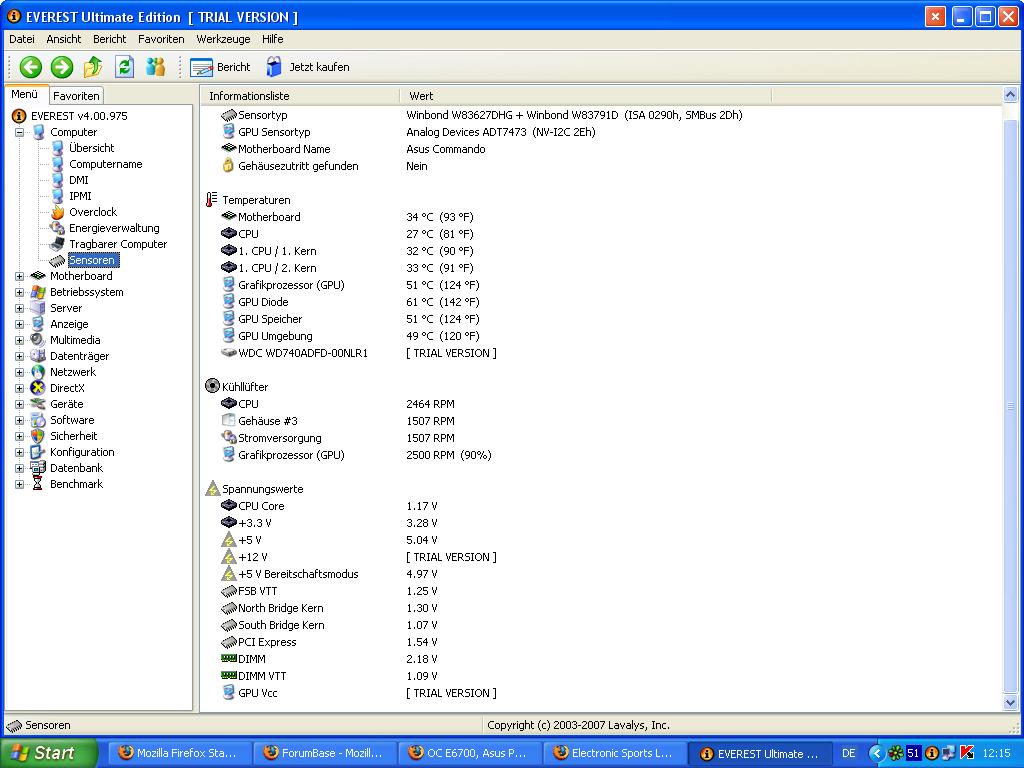The height and width of the screenshot is (768, 1024).
Task: Click the DirectX icon in tree
Action: coord(38,388)
